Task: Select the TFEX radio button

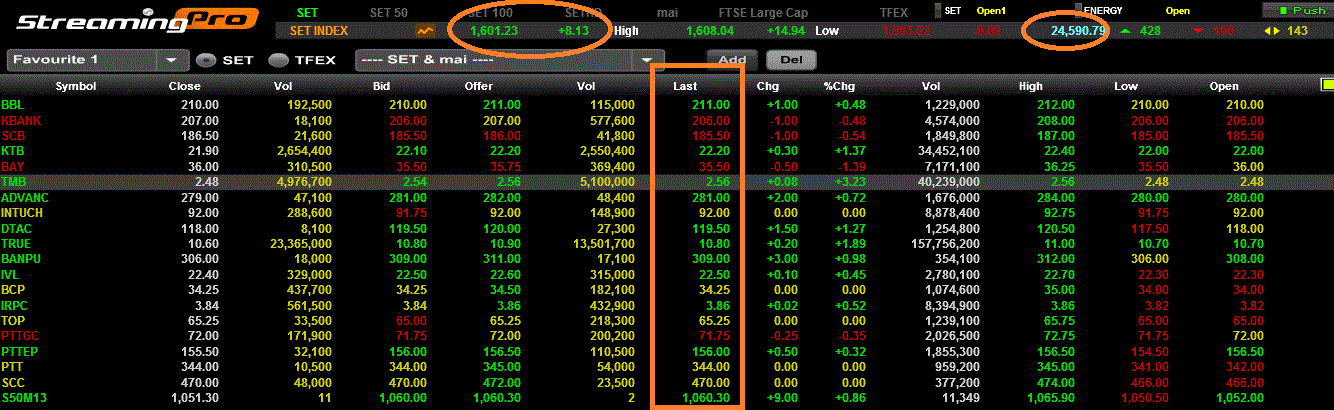Action: click(278, 60)
